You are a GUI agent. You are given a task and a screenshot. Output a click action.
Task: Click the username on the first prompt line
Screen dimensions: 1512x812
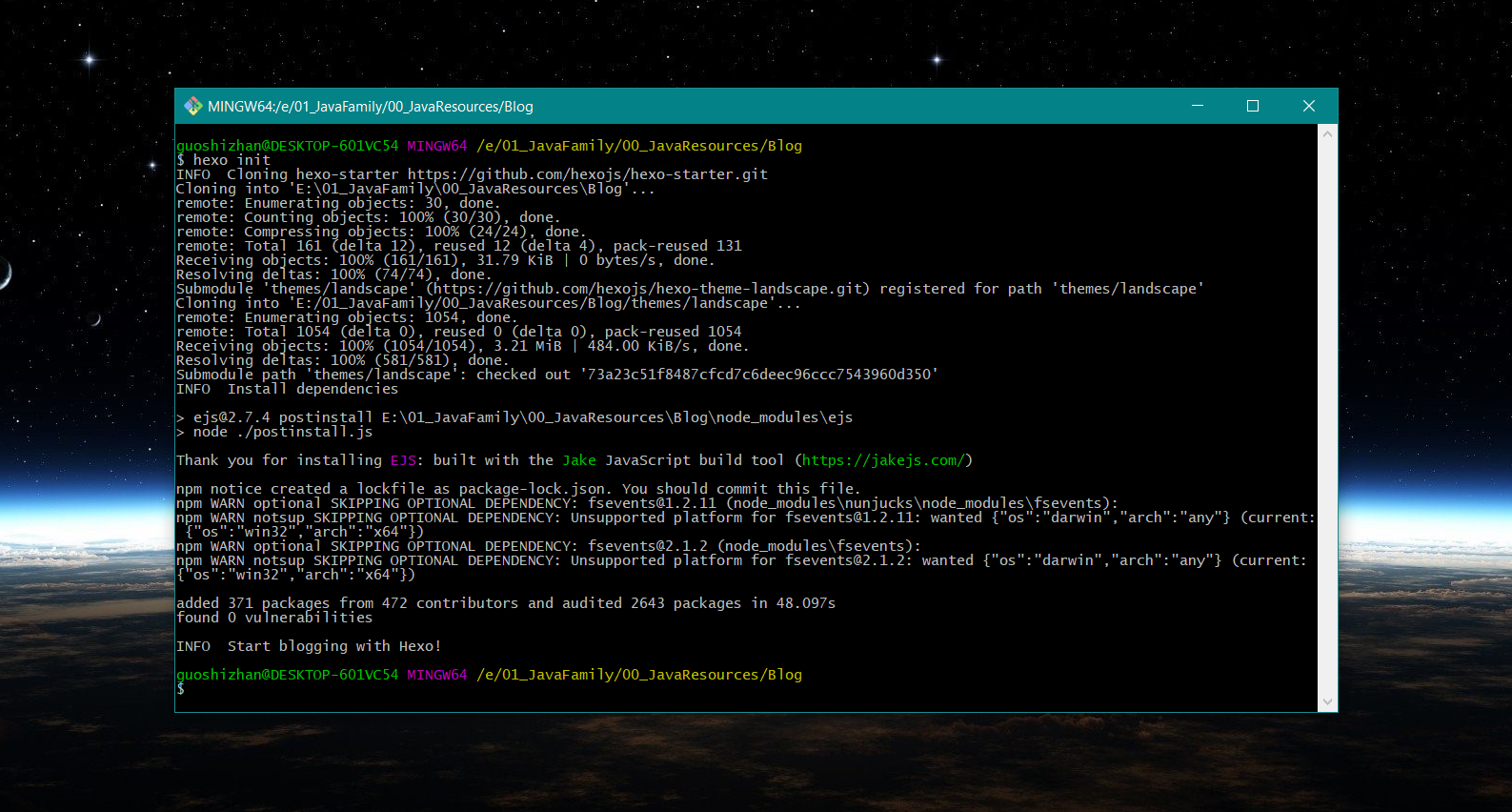tap(287, 146)
